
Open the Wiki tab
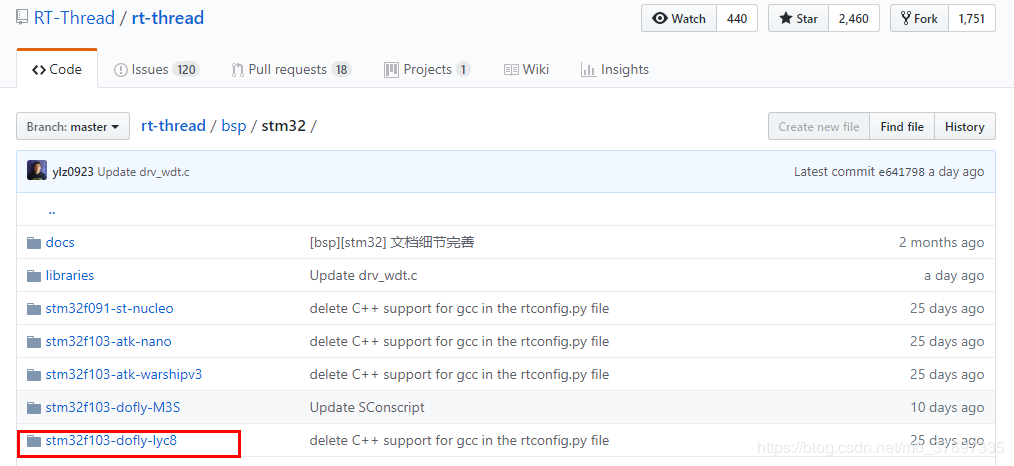pos(526,69)
